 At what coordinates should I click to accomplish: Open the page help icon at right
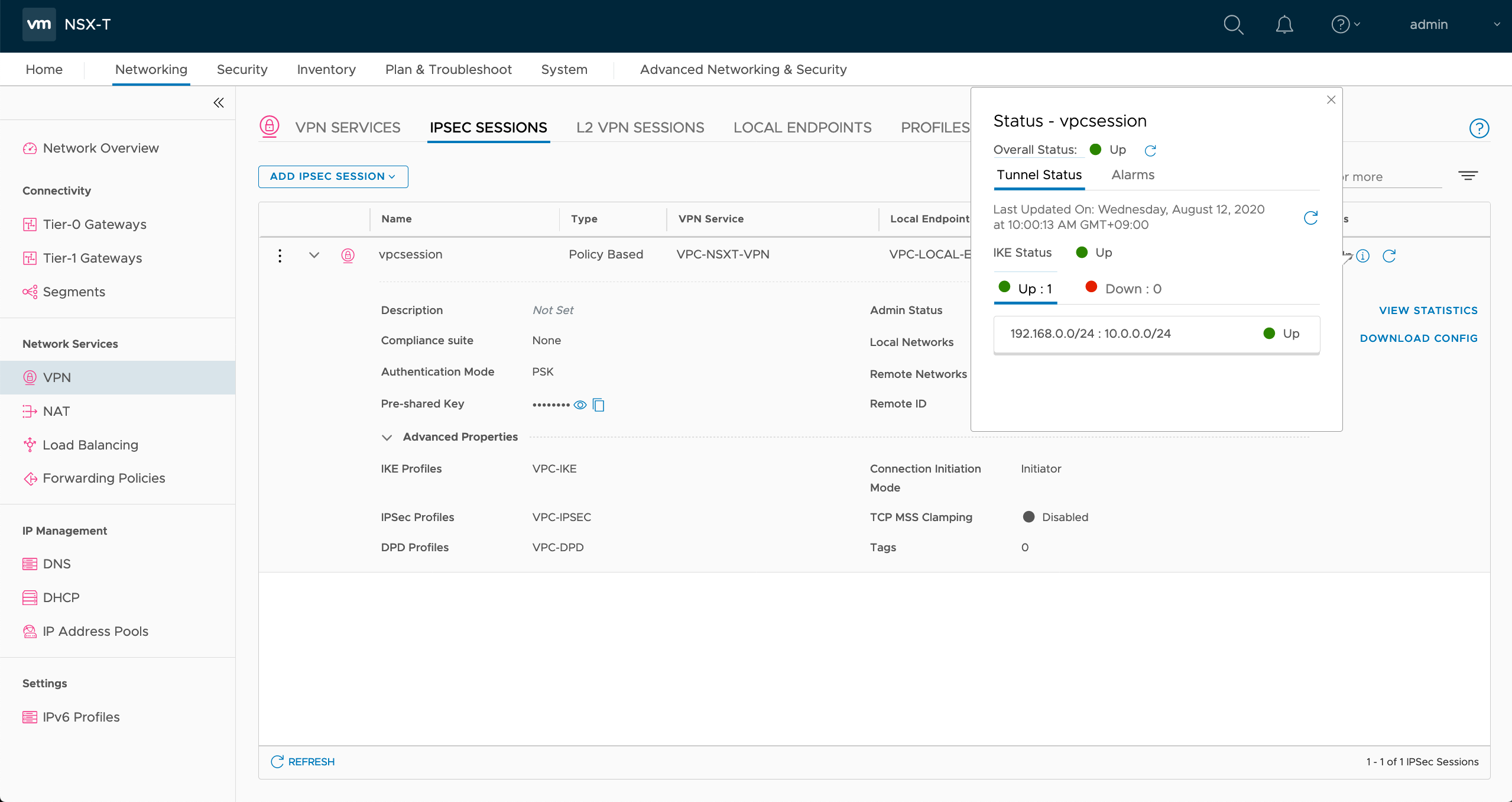click(1479, 128)
